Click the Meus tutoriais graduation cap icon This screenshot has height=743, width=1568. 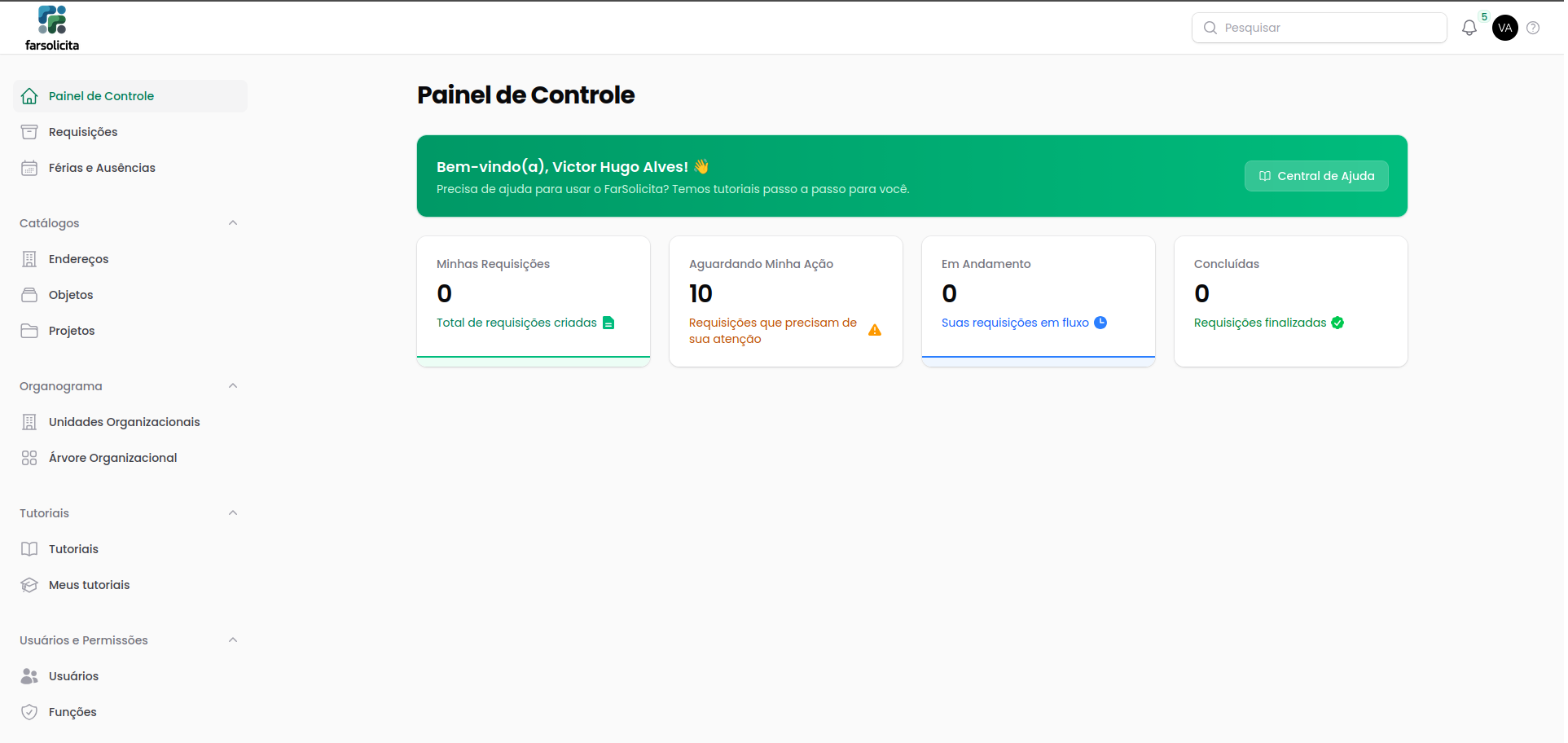(x=29, y=585)
